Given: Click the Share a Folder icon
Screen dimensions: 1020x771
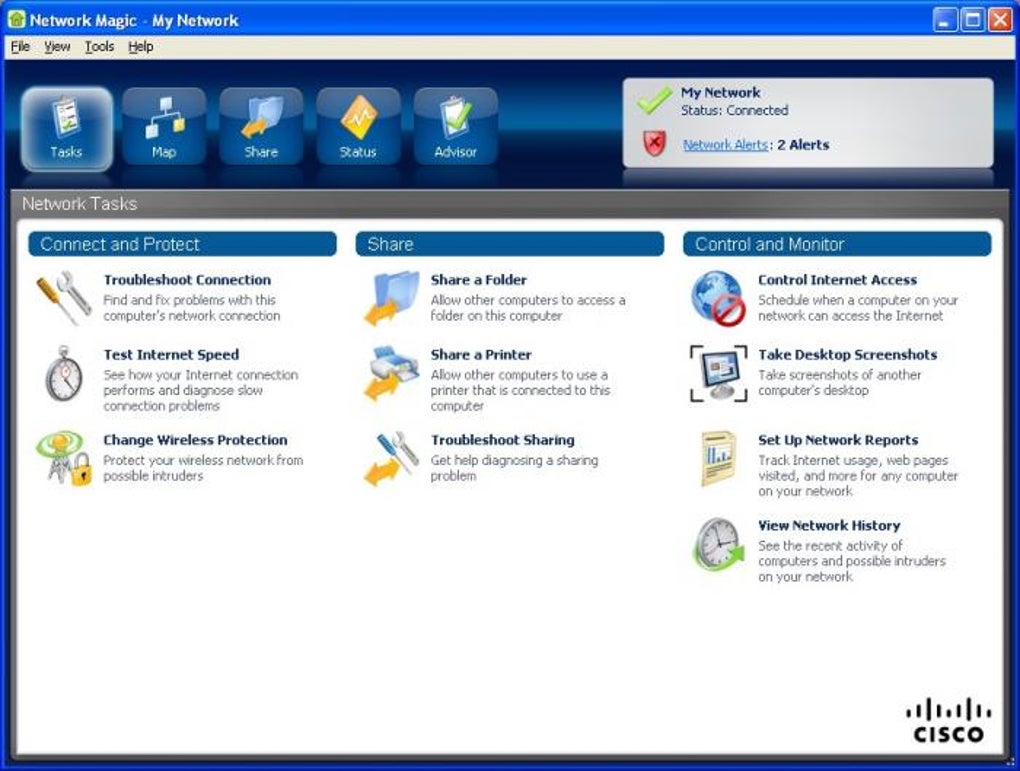Looking at the screenshot, I should click(x=392, y=298).
